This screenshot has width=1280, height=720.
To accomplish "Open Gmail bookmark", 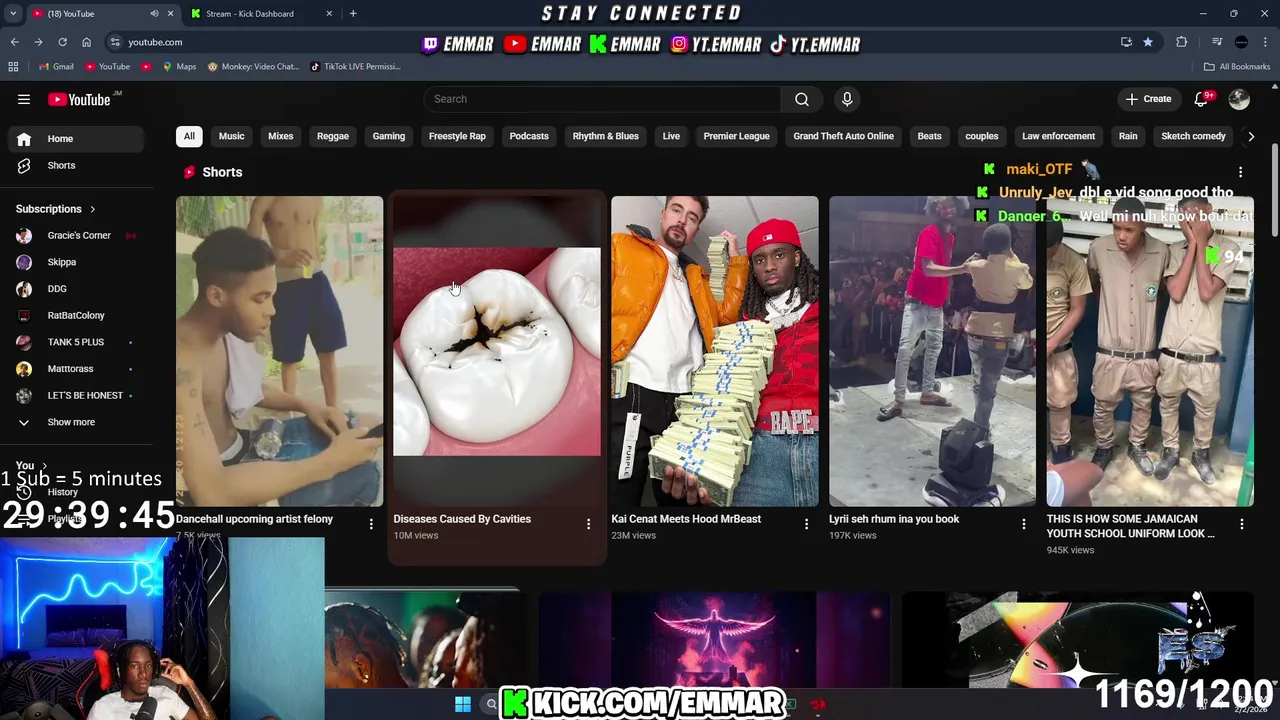I will pyautogui.click(x=56, y=66).
